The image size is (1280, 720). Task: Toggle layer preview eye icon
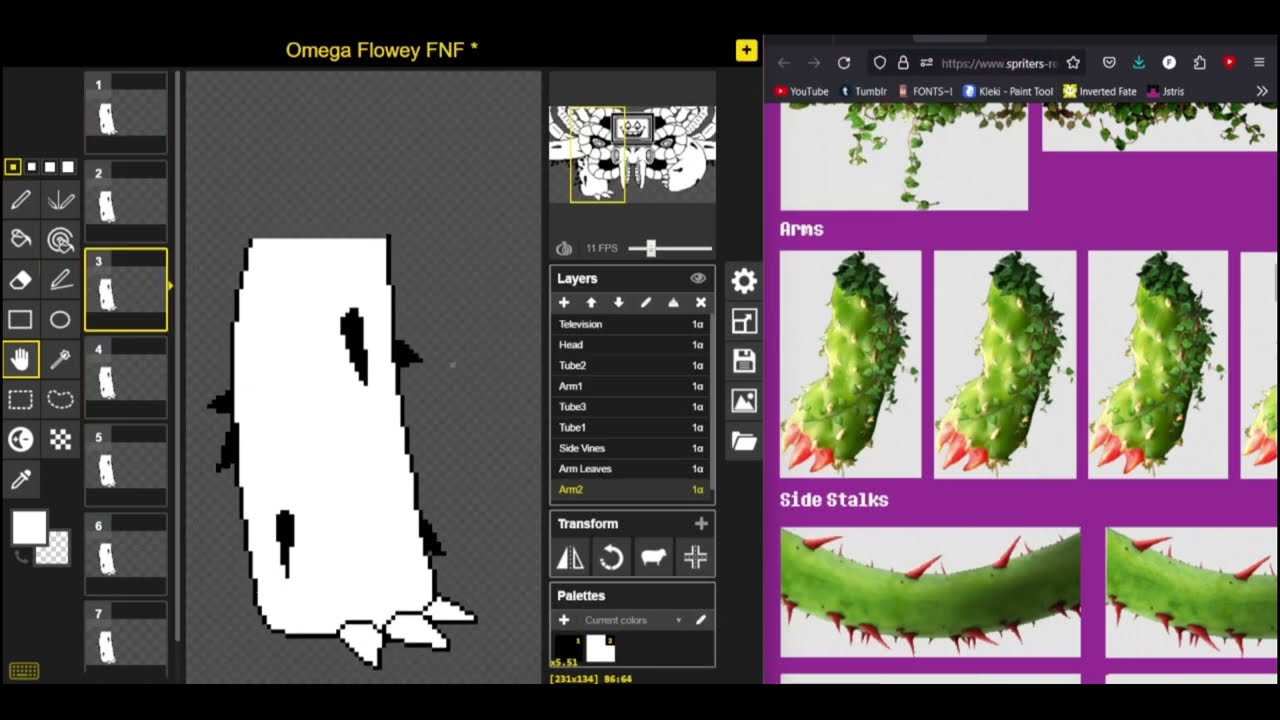pos(698,278)
